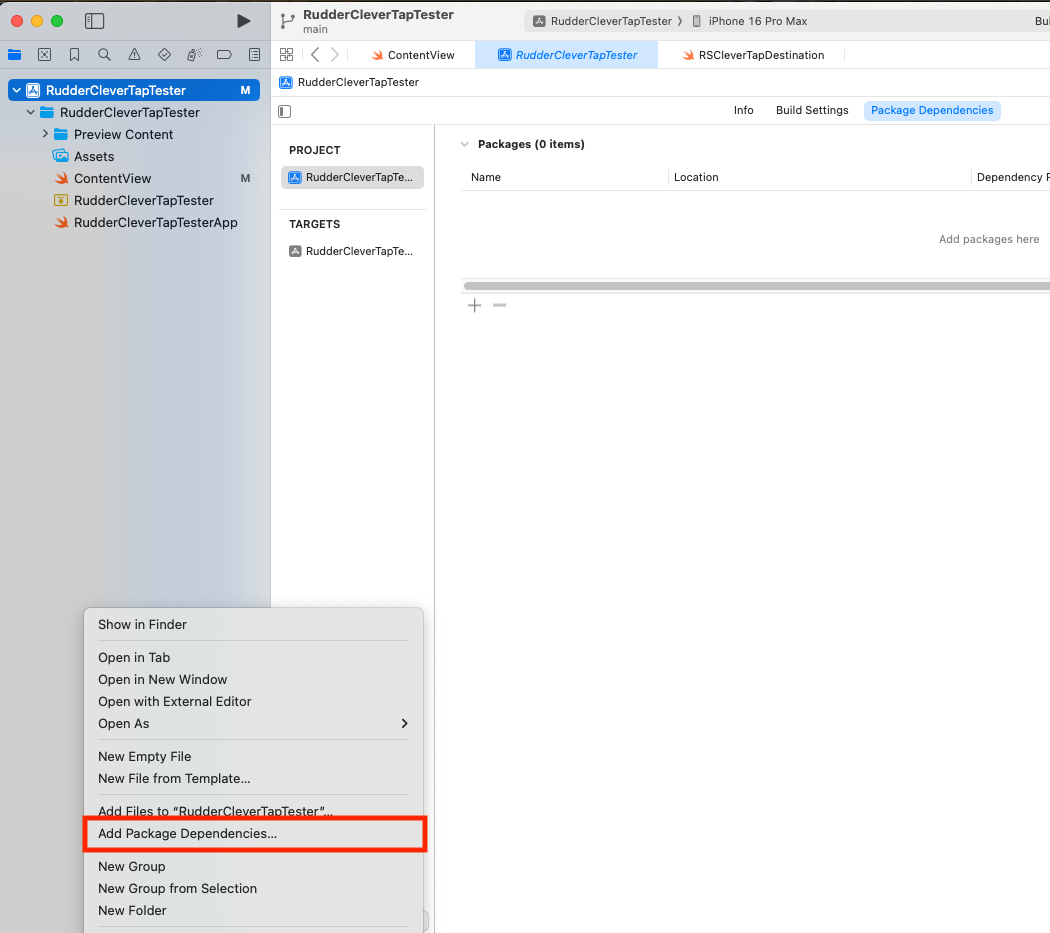The width and height of the screenshot is (1050, 933).
Task: Open the Bookmark navigator
Action: pos(74,54)
